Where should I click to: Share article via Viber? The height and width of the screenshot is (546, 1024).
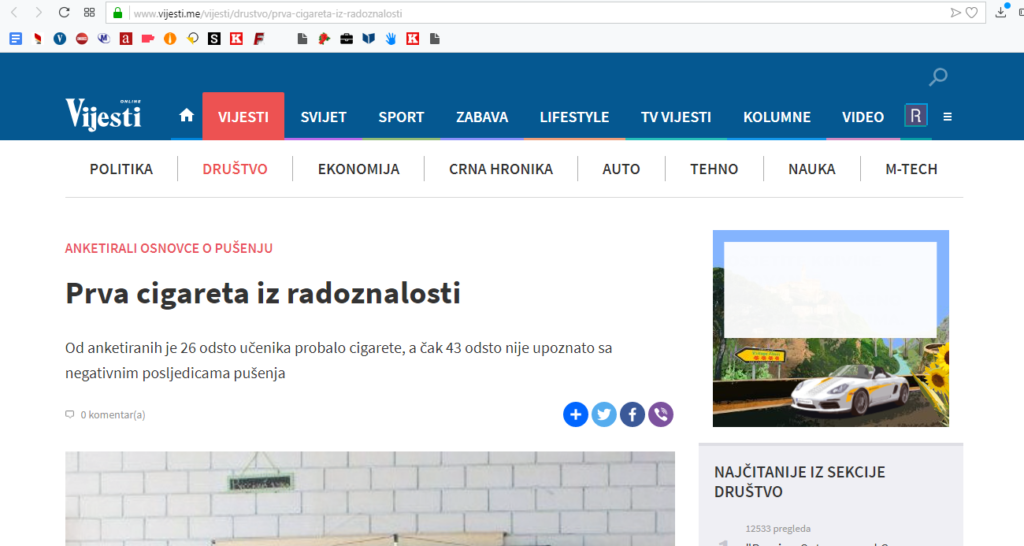click(x=661, y=414)
